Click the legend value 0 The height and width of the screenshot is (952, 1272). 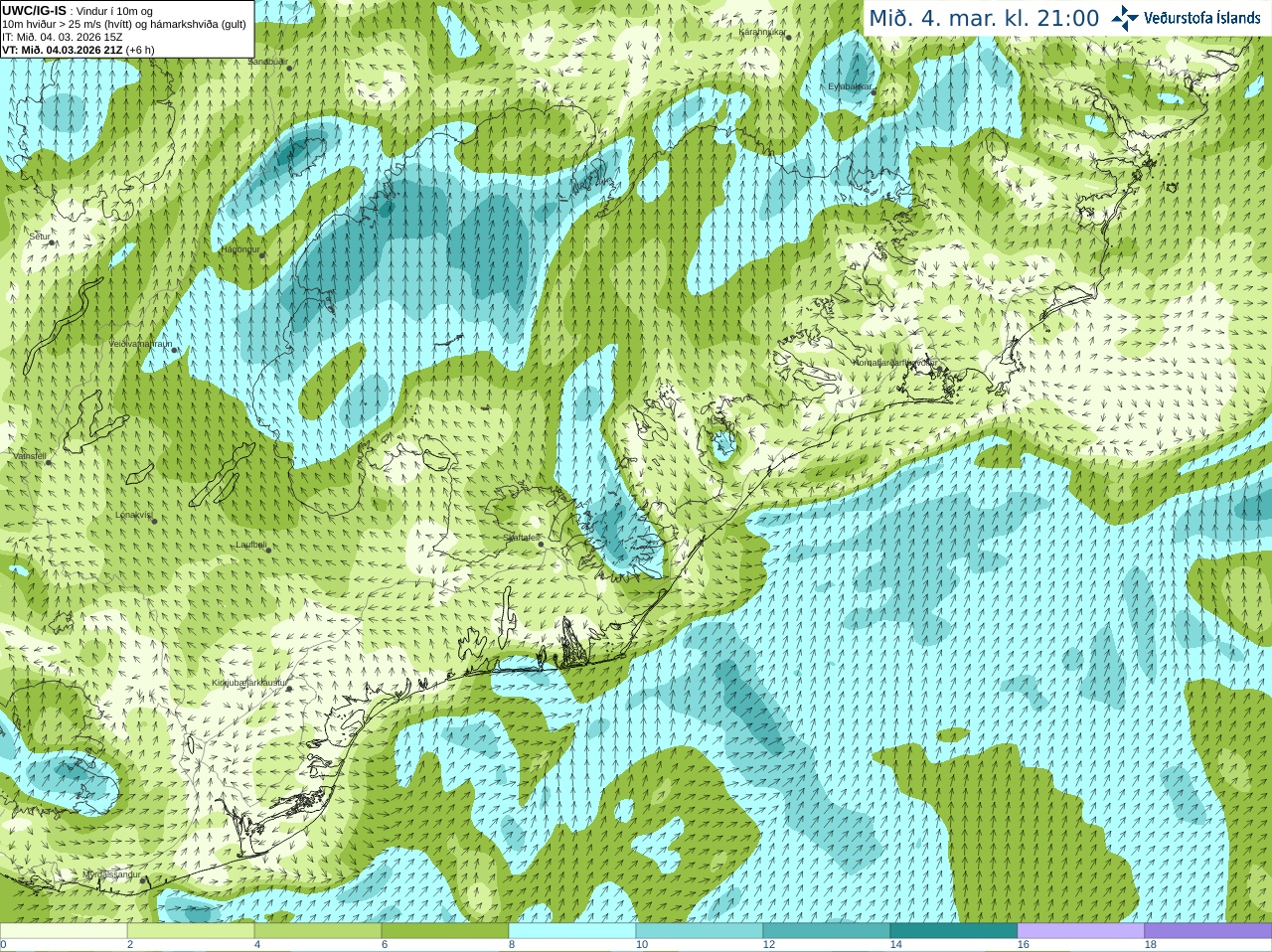tap(3, 945)
